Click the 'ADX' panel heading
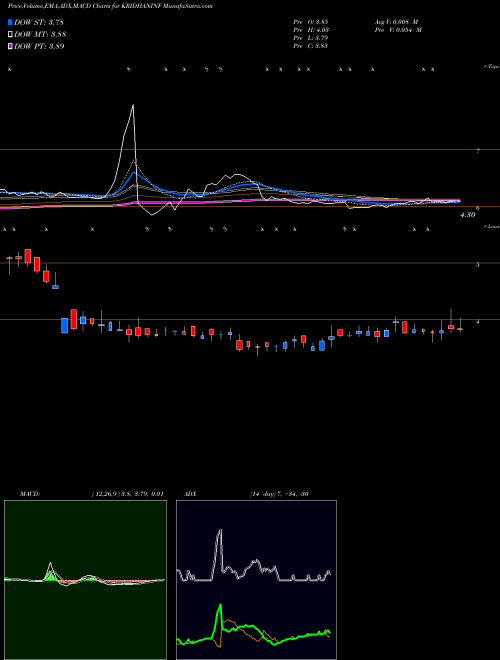Viewport: 500px width, 660px height. point(189,494)
